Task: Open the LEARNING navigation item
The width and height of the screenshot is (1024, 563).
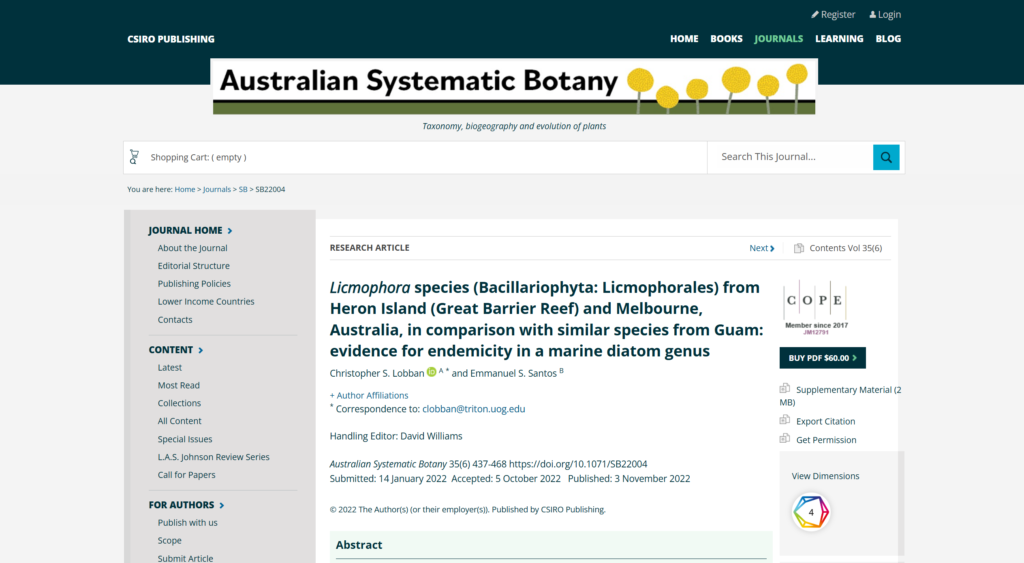Action: tap(839, 39)
